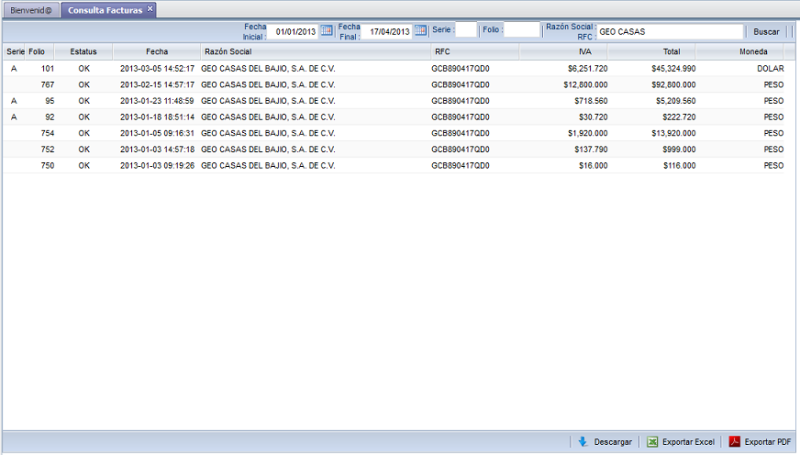Click the Exportar PDF icon
This screenshot has width=800, height=455.
pos(734,441)
